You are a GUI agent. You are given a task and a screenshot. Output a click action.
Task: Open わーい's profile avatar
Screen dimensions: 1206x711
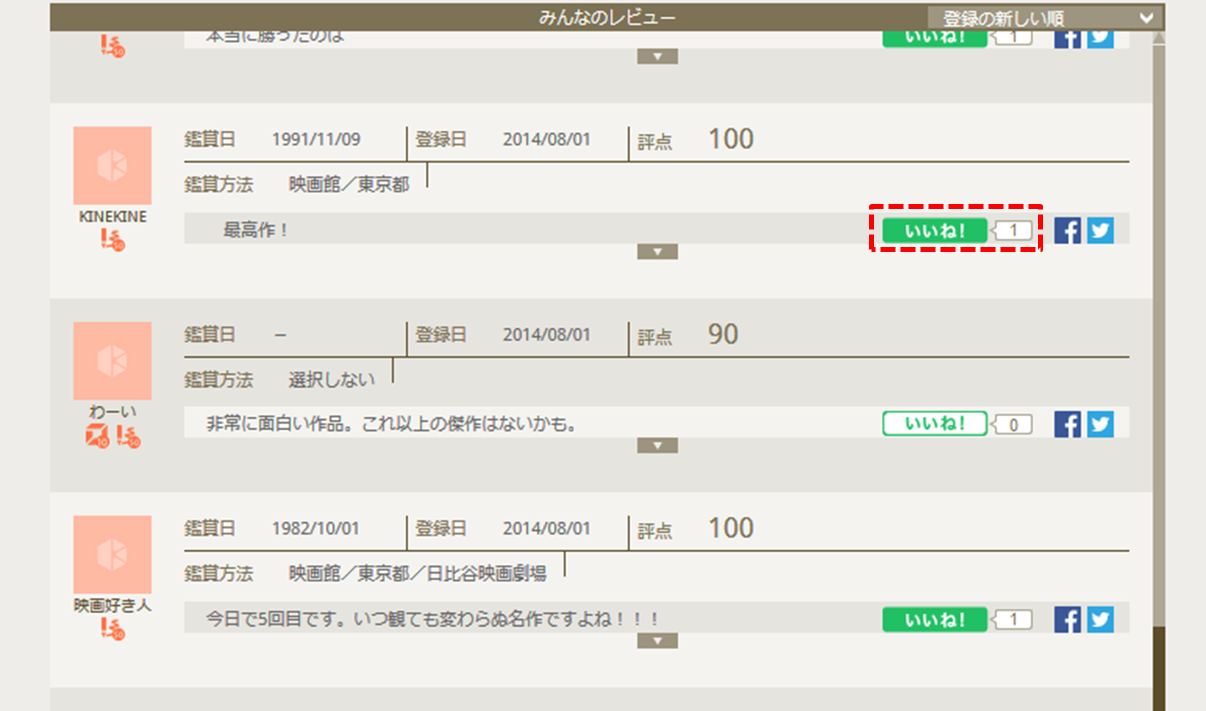coord(113,360)
